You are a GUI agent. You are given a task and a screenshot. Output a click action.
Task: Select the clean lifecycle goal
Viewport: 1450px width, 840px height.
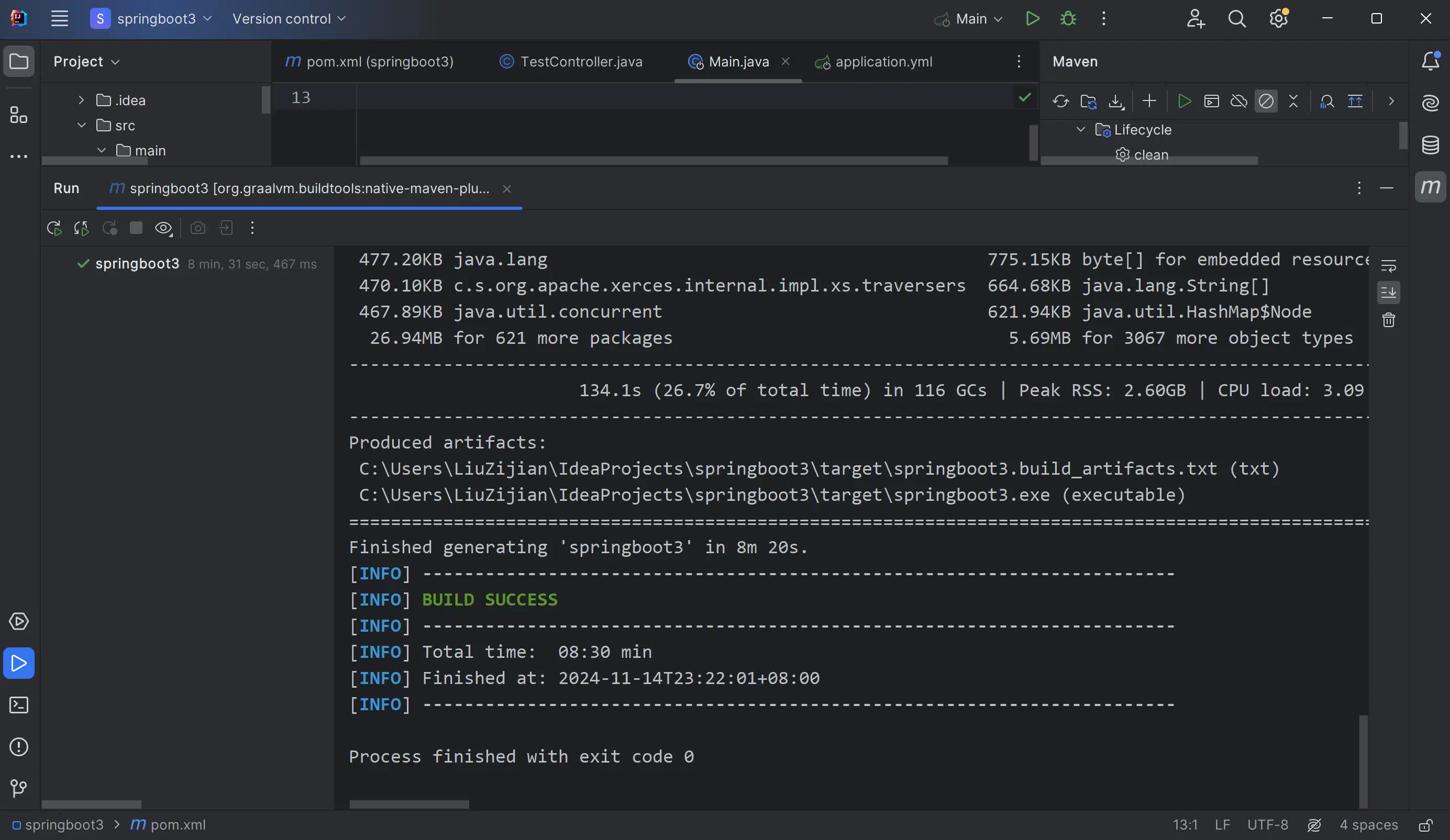tap(1142, 155)
